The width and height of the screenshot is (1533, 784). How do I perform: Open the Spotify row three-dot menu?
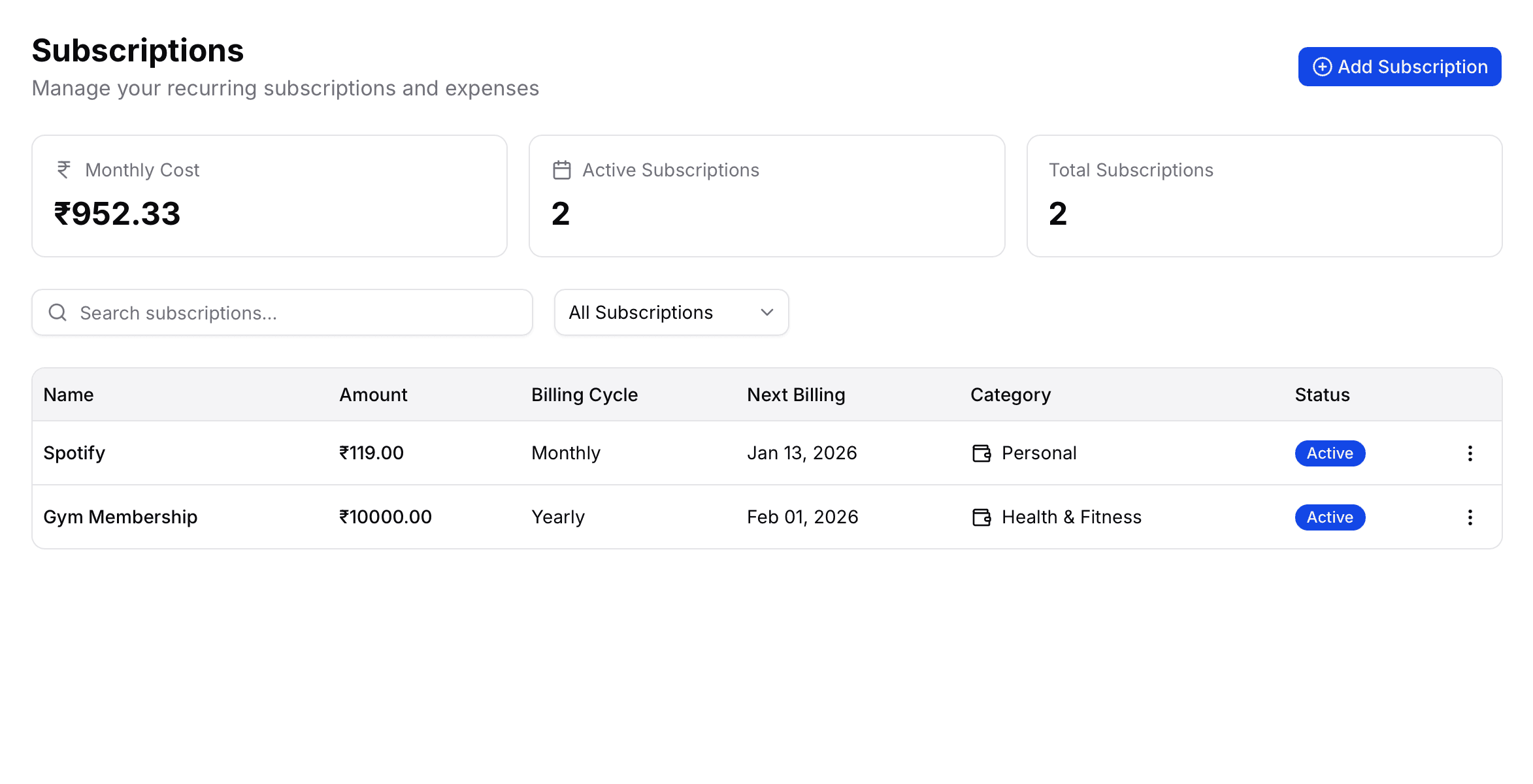click(1470, 453)
